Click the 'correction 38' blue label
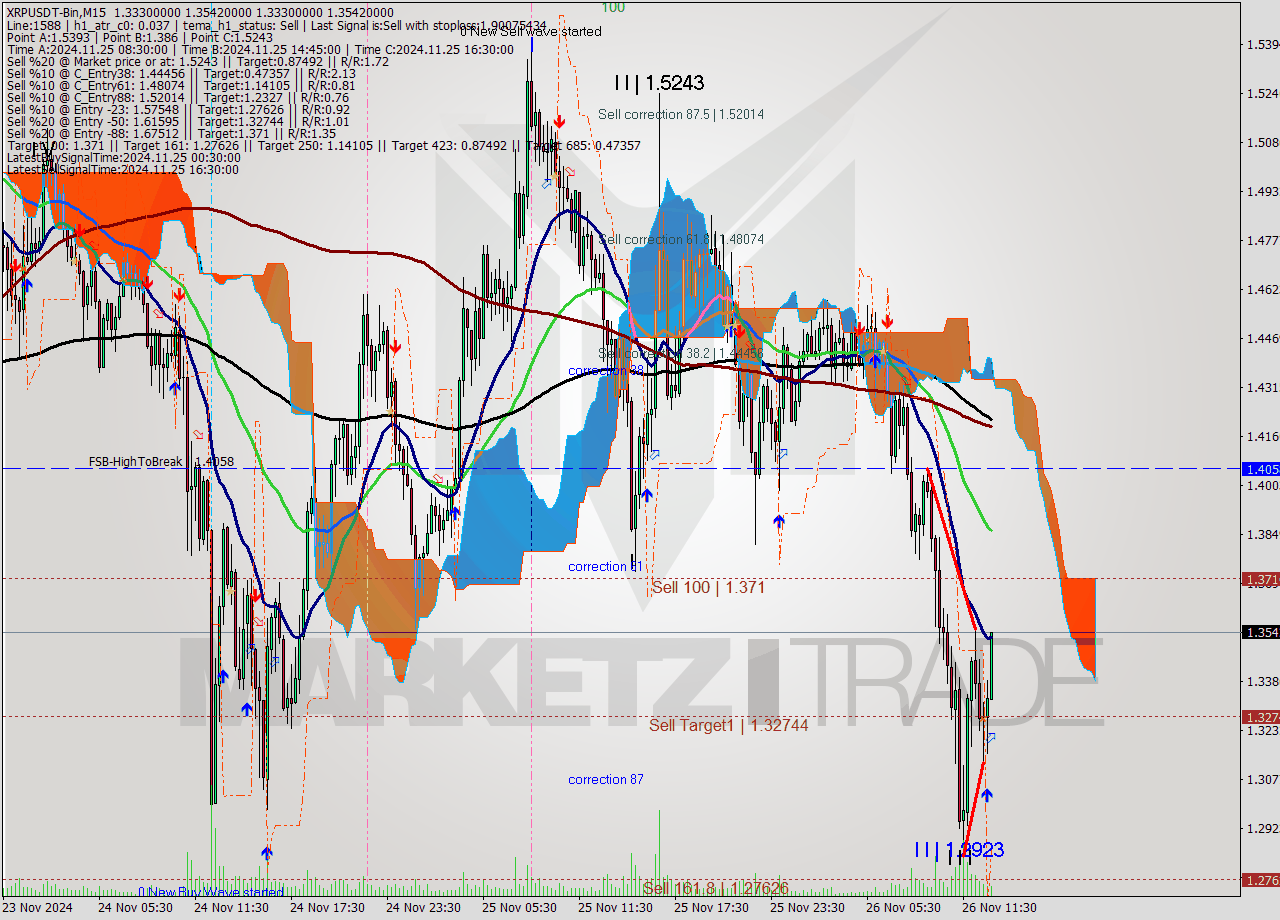 pos(606,371)
